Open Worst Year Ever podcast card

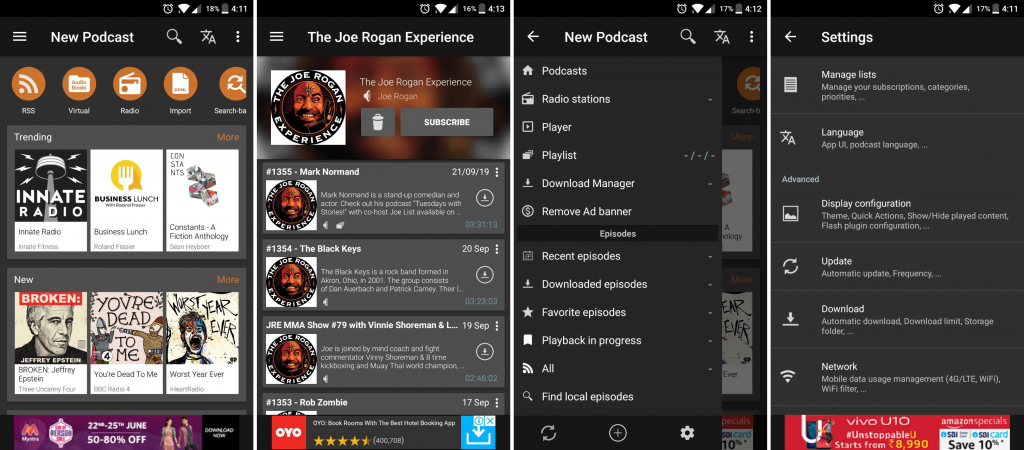click(202, 343)
